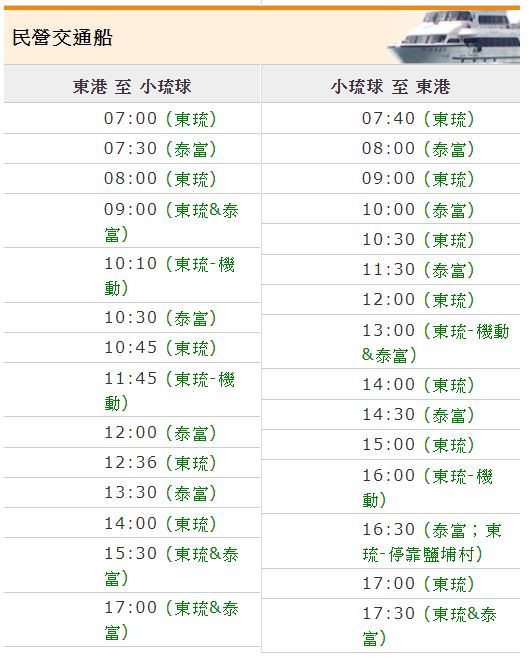Viewport: 529px width, 664px height.
Task: Select the 07:30 (泰富) departure from 東港
Action: coord(160,149)
